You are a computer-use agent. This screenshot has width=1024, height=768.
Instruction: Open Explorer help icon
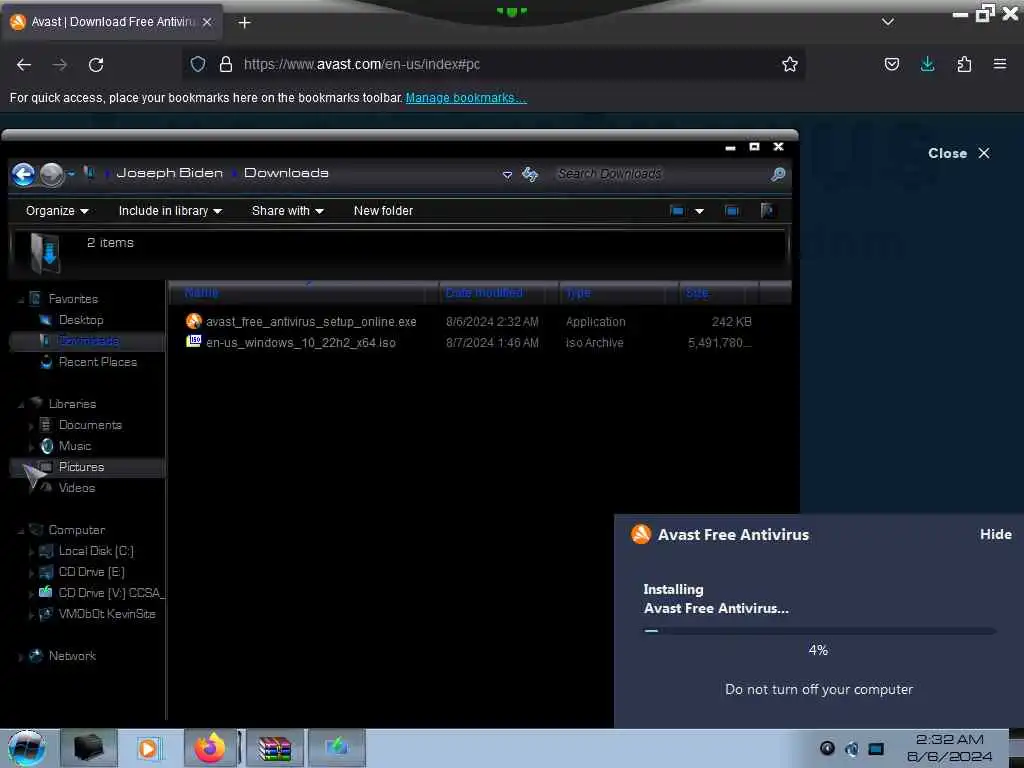click(767, 211)
